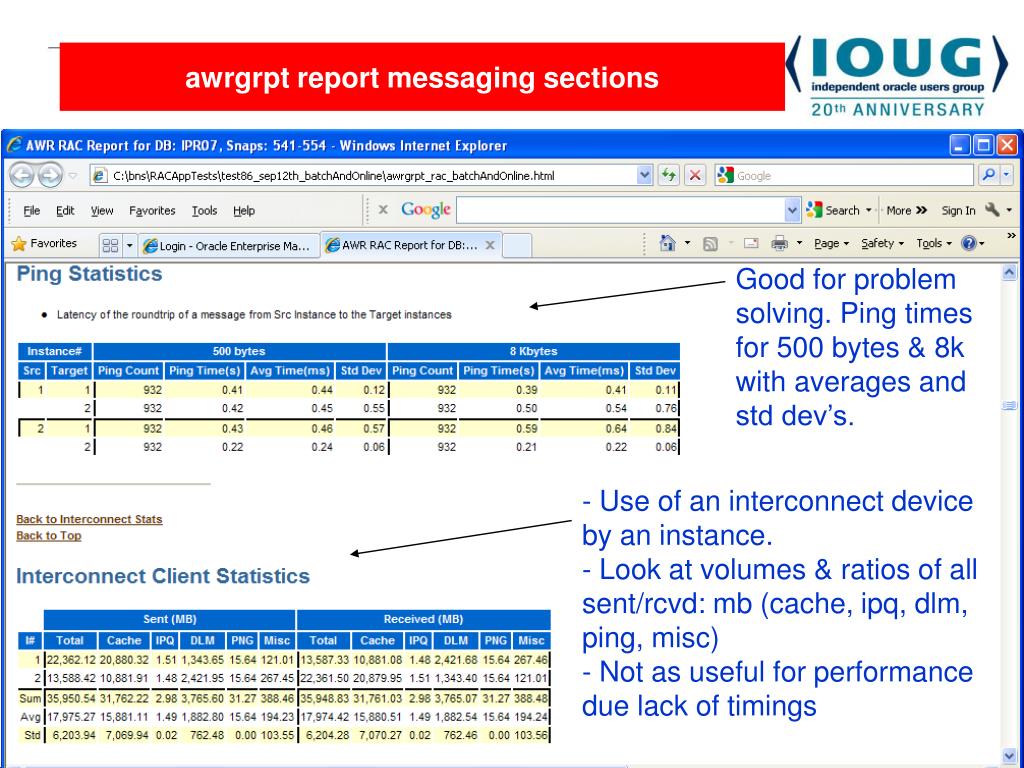The width and height of the screenshot is (1024, 768).
Task: Click the 22,362.12 Sent Total cell
Action: [71, 660]
